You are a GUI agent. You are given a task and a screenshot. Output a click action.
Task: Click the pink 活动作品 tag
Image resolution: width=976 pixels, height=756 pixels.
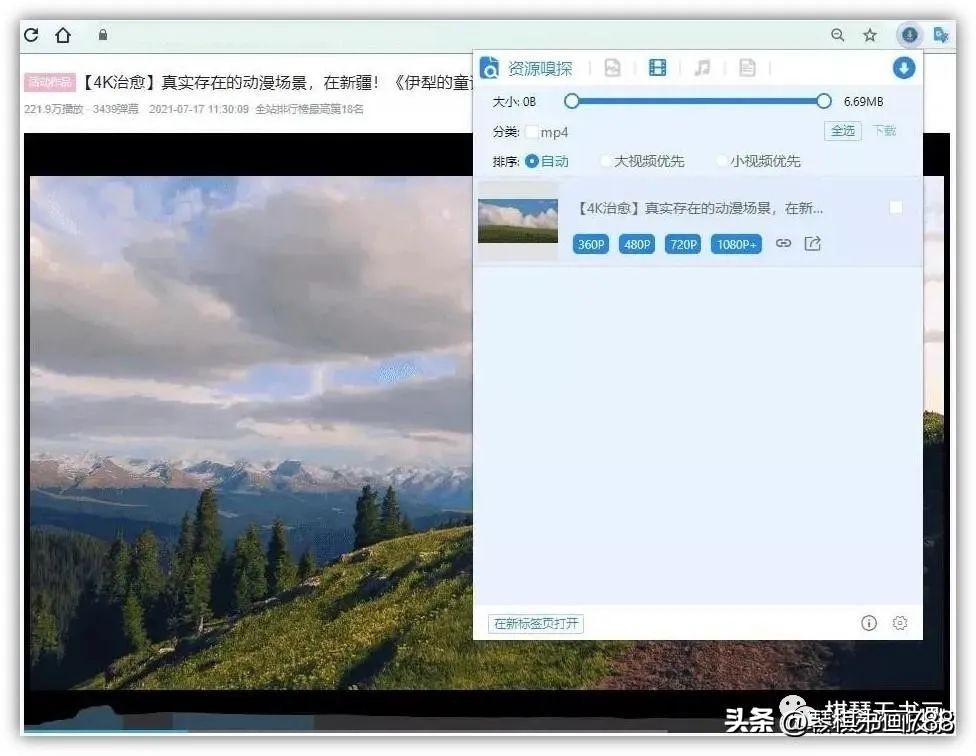[50, 82]
